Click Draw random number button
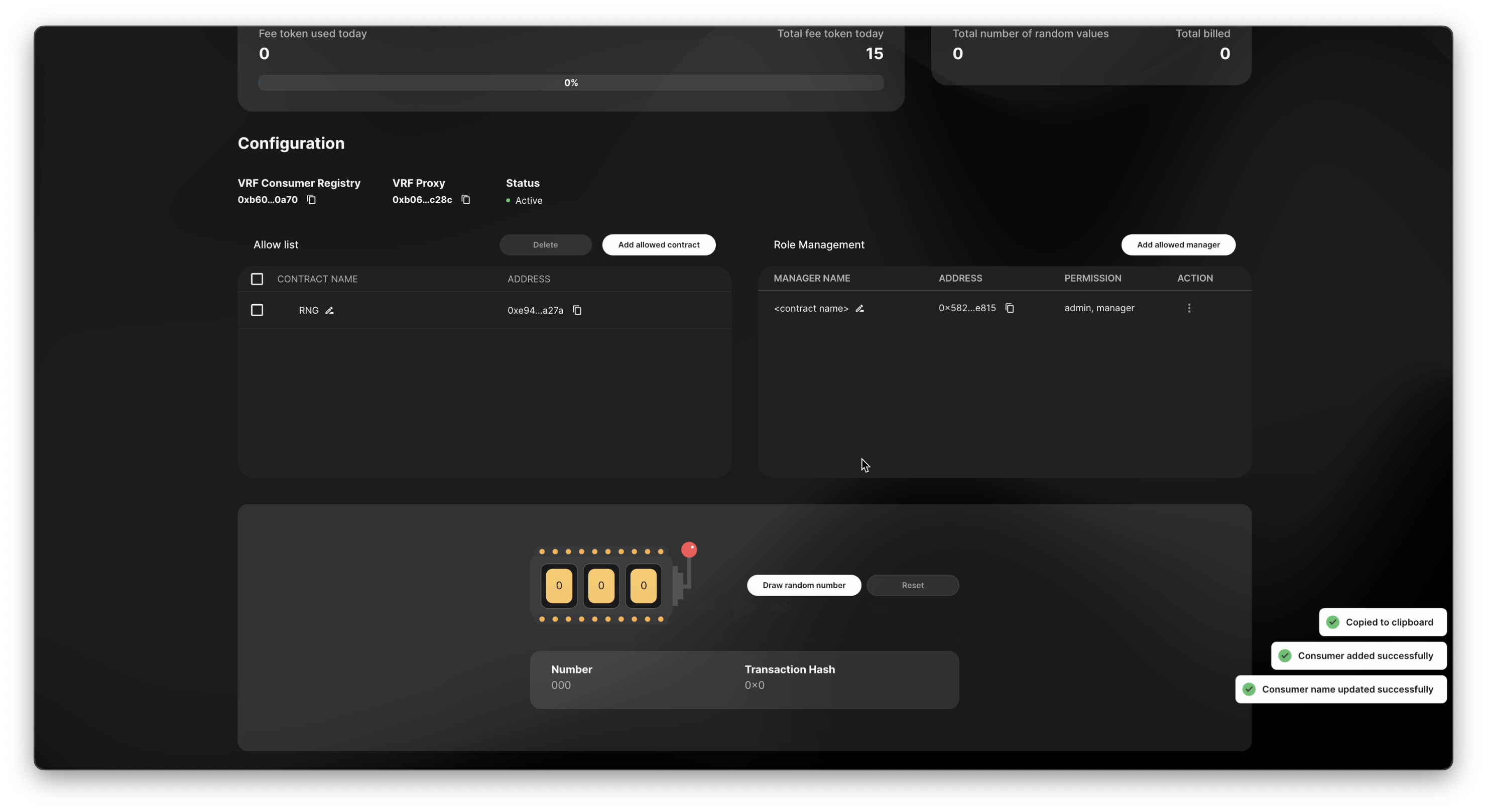The height and width of the screenshot is (812, 1487). click(x=804, y=585)
